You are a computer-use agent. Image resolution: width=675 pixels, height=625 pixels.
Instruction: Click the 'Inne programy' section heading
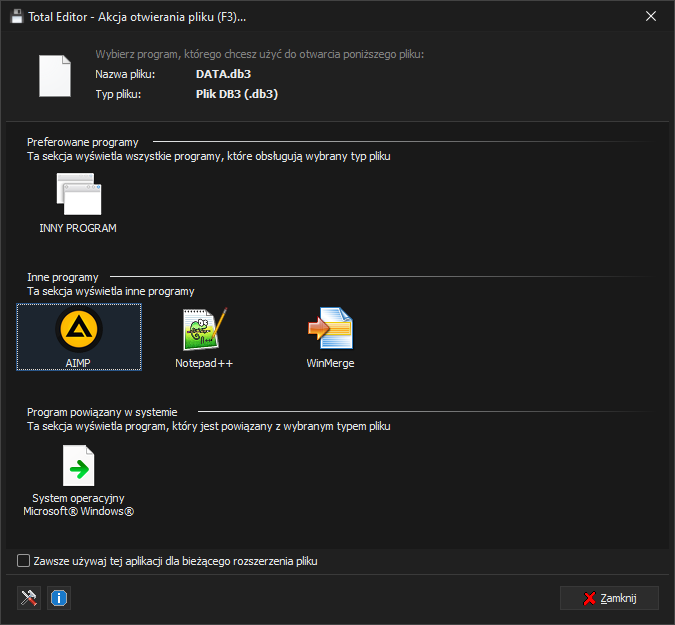coord(63,277)
